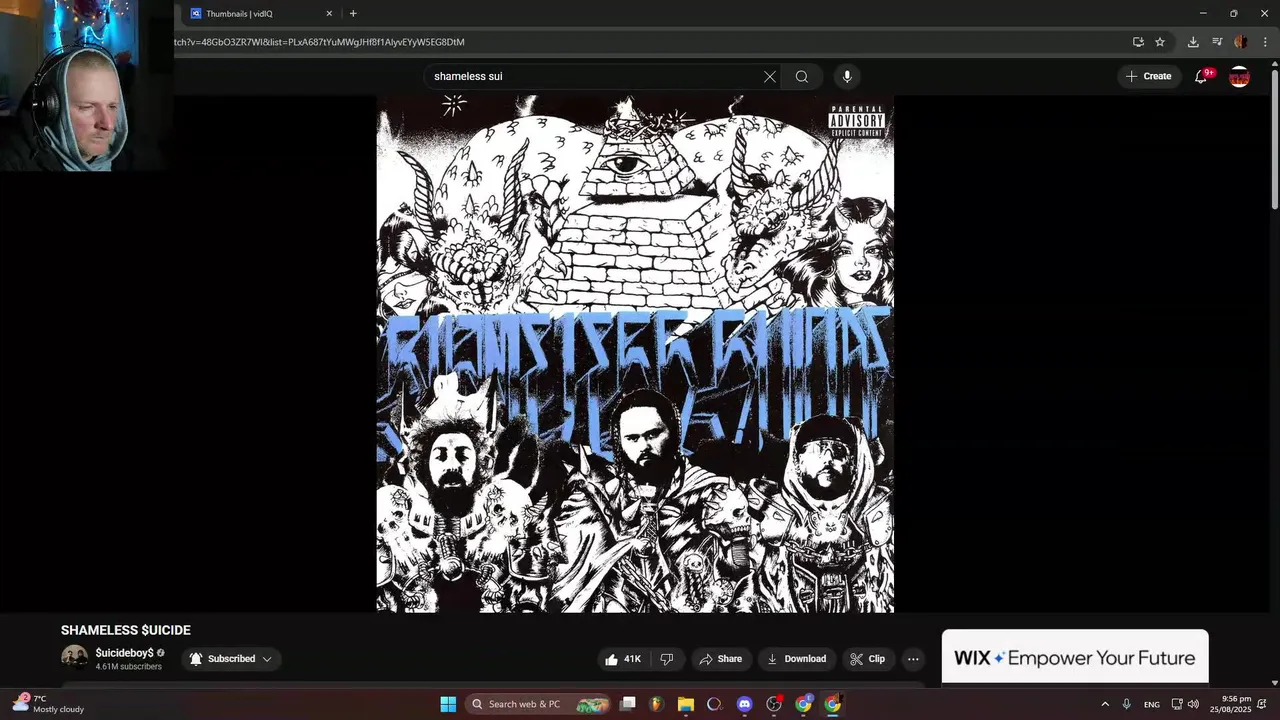Download the video

point(797,659)
